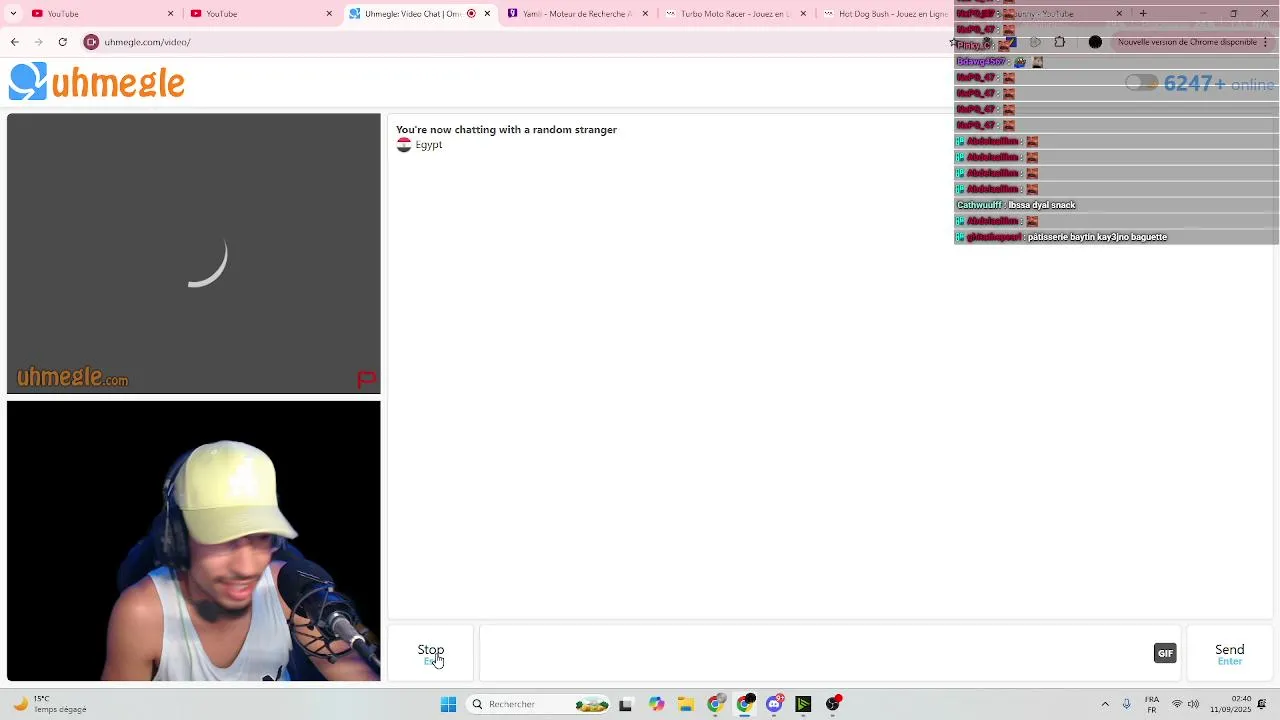Open Task View from the taskbar
This screenshot has height=720, width=1280.
tap(625, 704)
